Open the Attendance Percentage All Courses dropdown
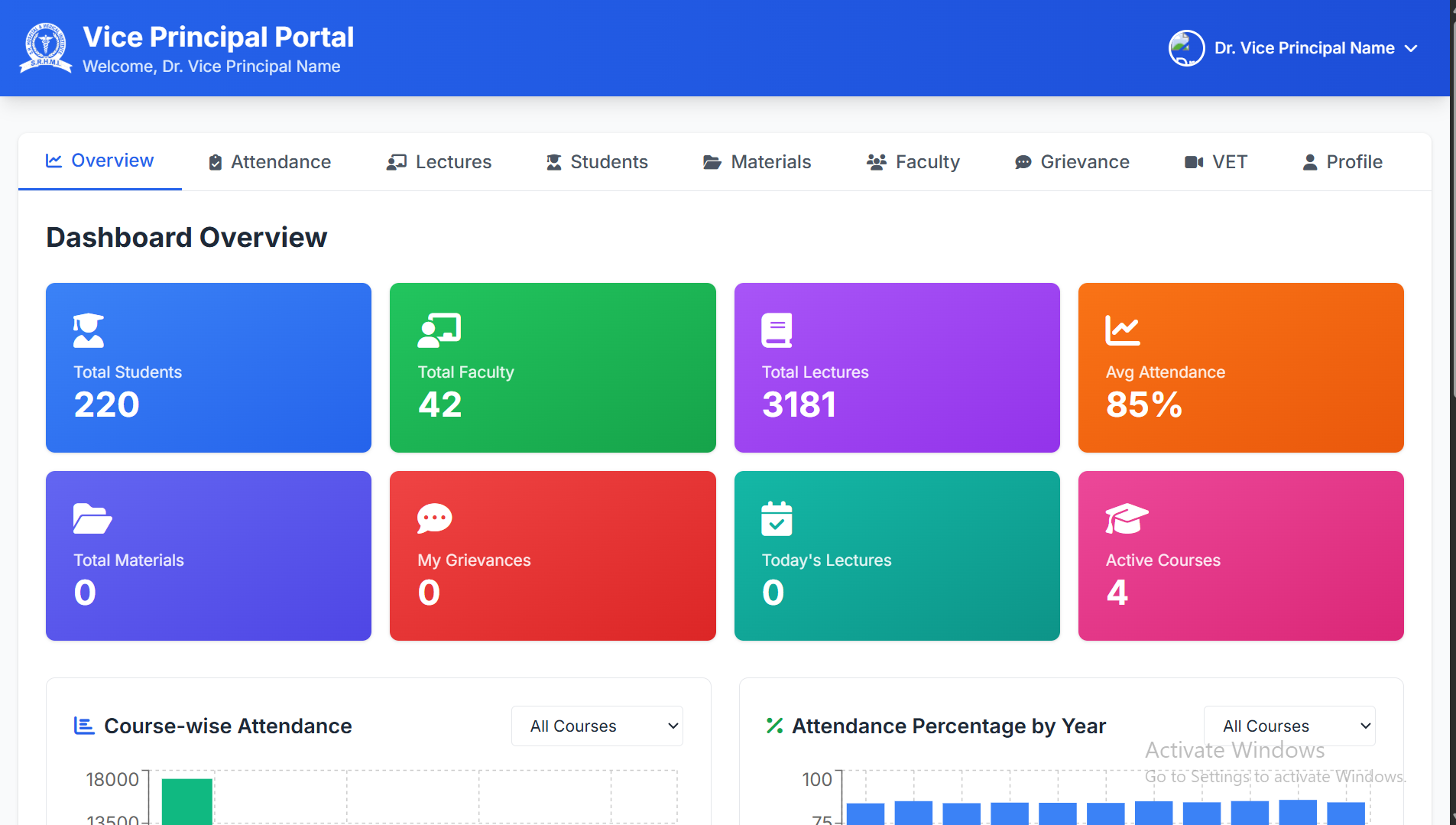 coord(1289,726)
